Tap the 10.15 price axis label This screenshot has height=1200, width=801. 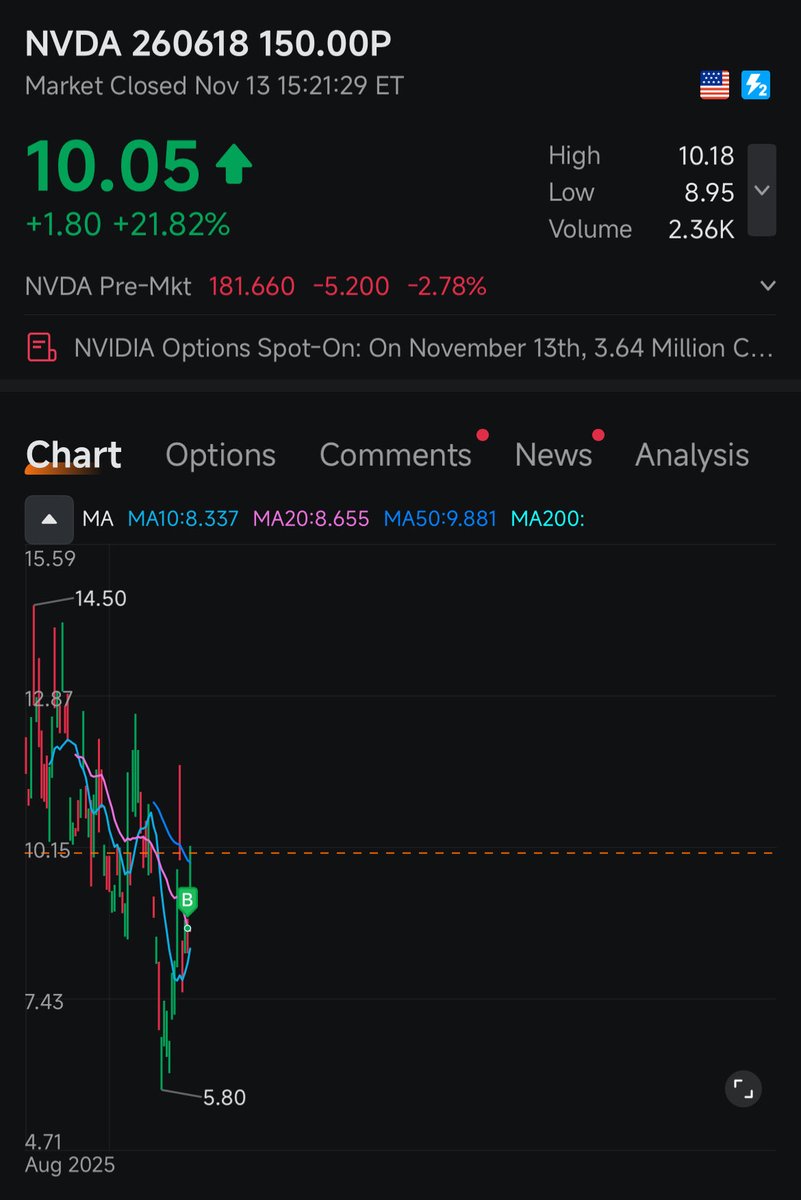click(x=47, y=851)
